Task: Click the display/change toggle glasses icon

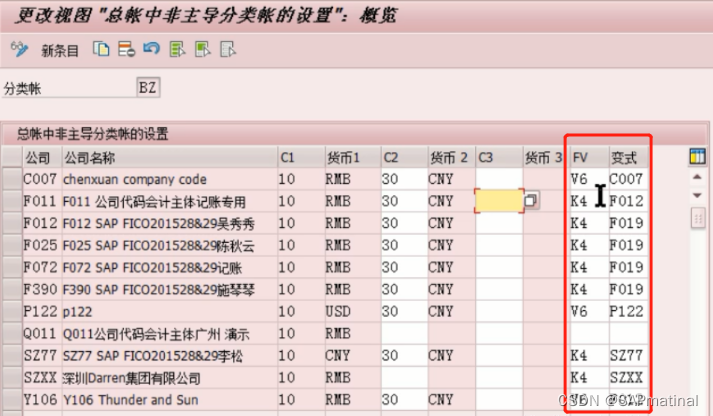Action: coord(18,49)
